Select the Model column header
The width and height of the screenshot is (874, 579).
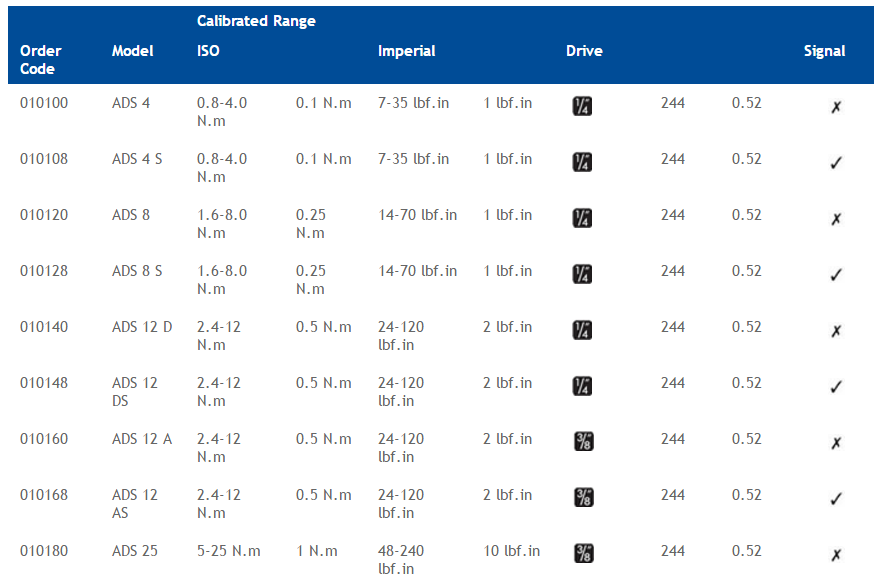pyautogui.click(x=133, y=51)
